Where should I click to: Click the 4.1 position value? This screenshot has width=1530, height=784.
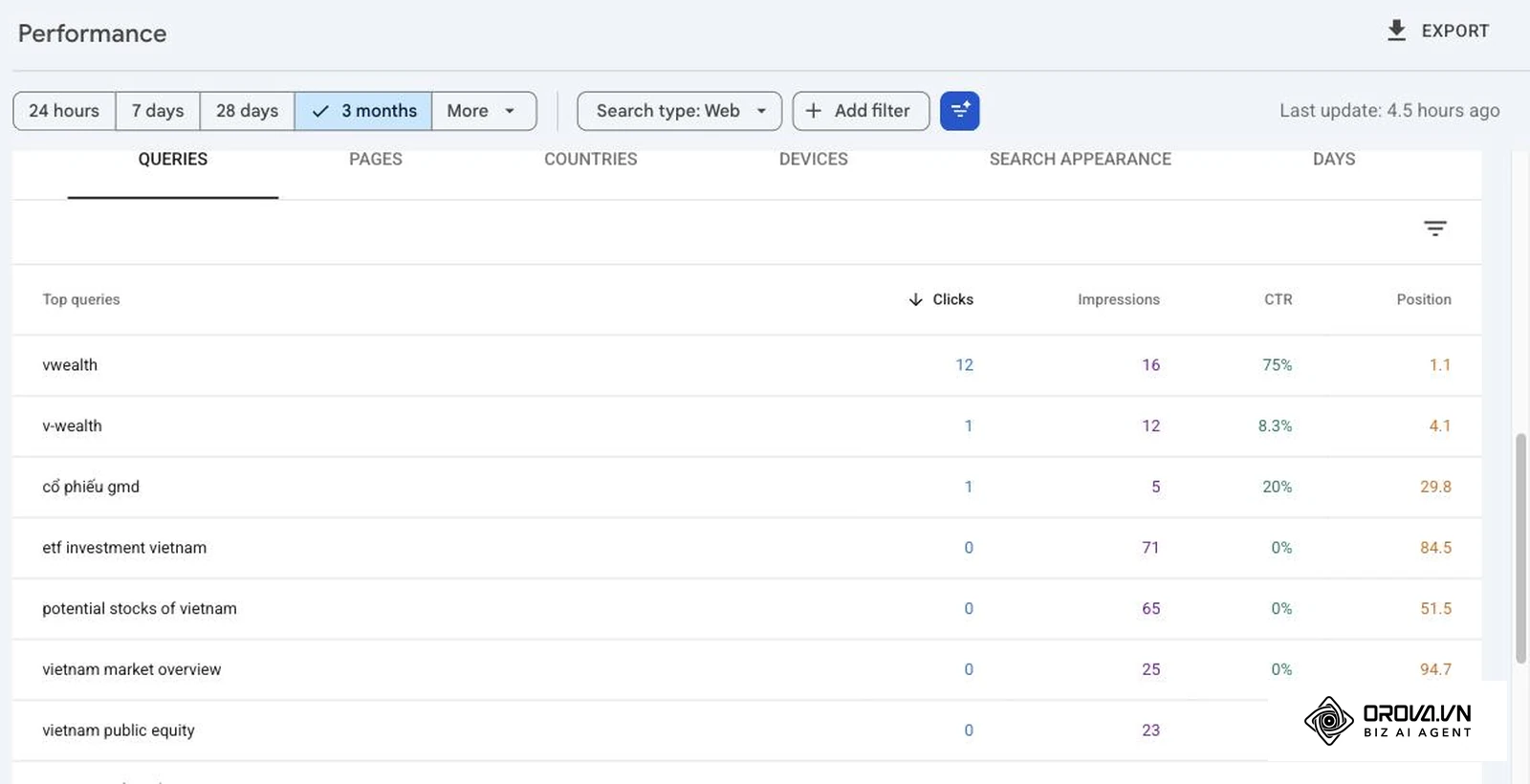pos(1440,426)
